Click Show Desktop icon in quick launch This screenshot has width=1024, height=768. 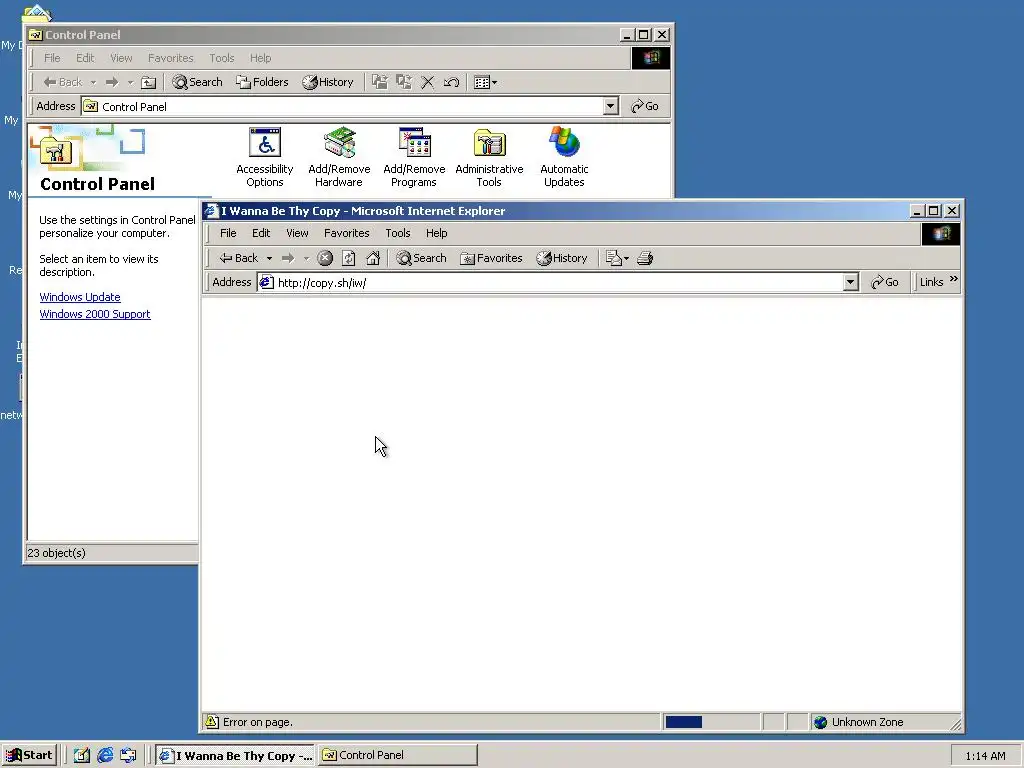81,755
